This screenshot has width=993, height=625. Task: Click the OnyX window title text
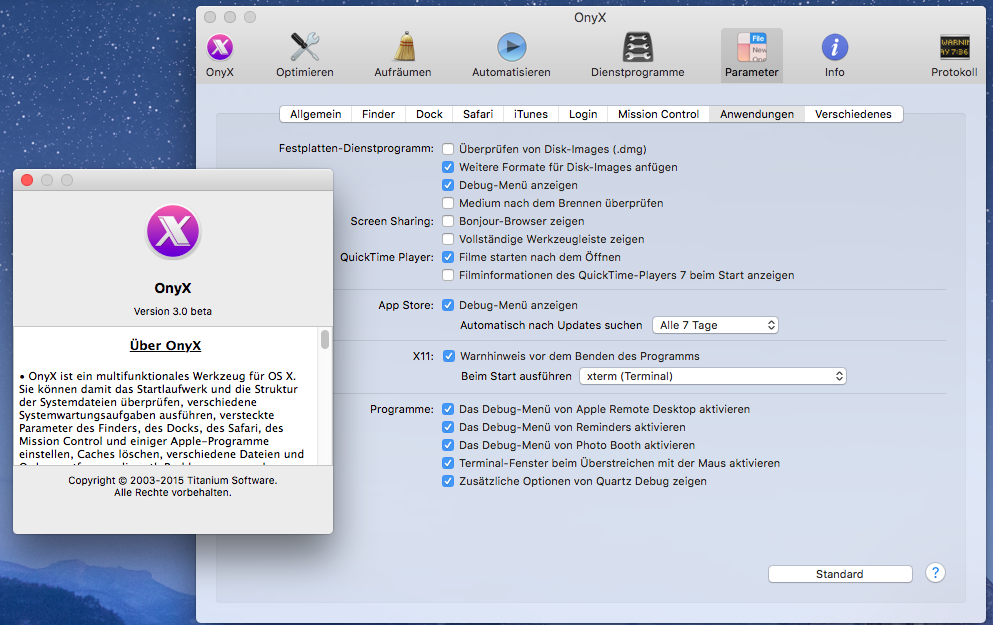click(590, 18)
